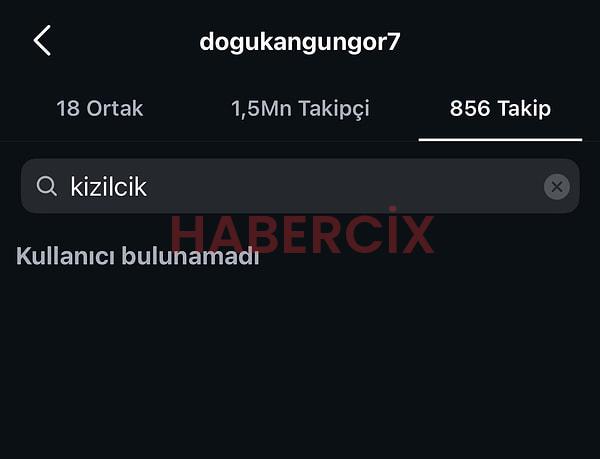Return to profile via back chevron
Viewport: 600px width, 459px height.
coord(42,41)
